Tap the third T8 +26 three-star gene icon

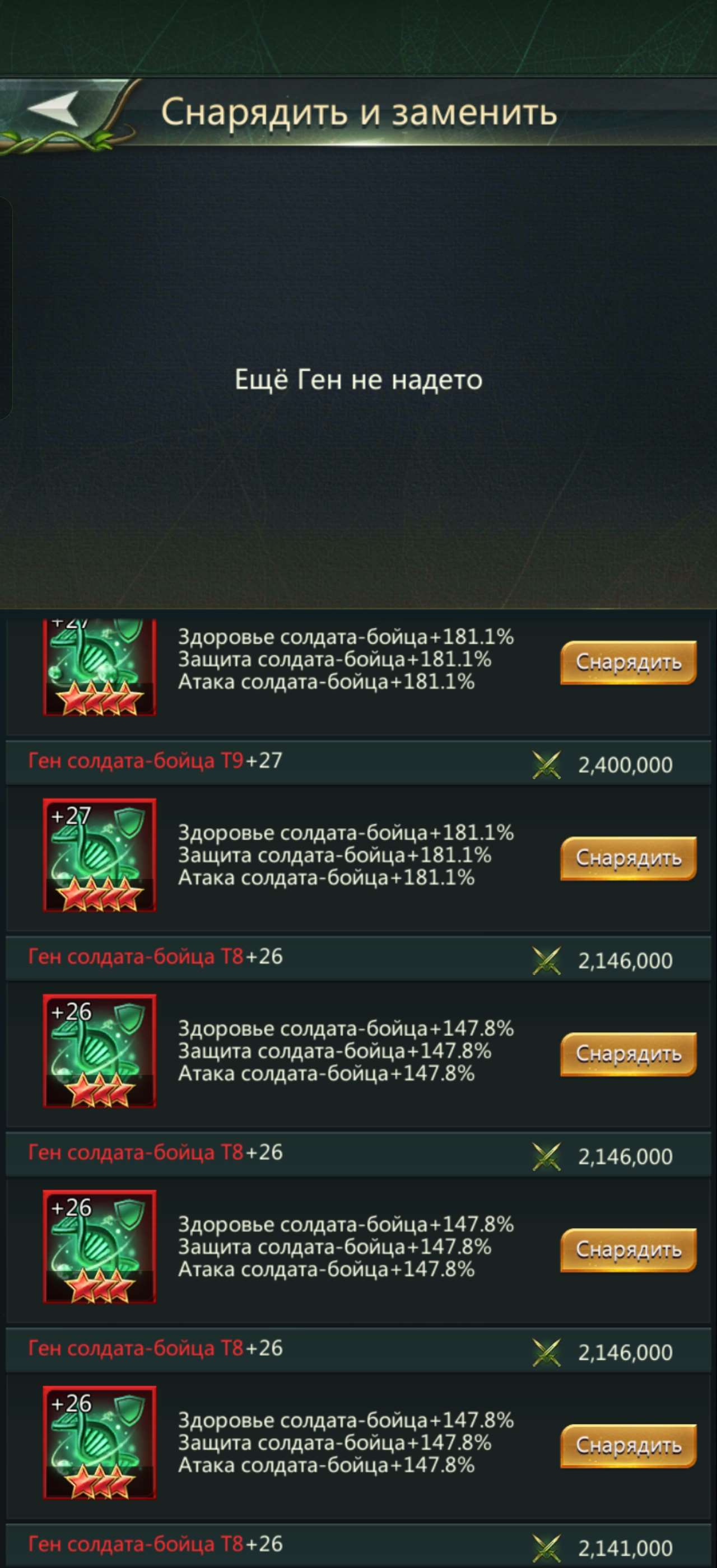point(99,1443)
